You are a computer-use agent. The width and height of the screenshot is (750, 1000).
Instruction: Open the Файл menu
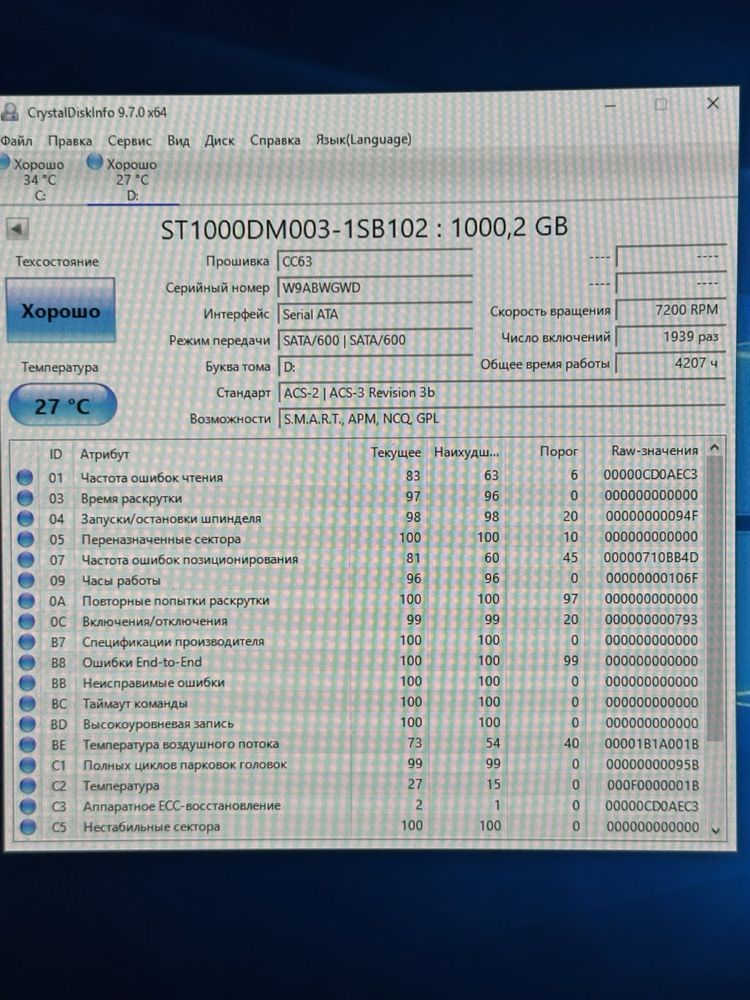coord(16,140)
